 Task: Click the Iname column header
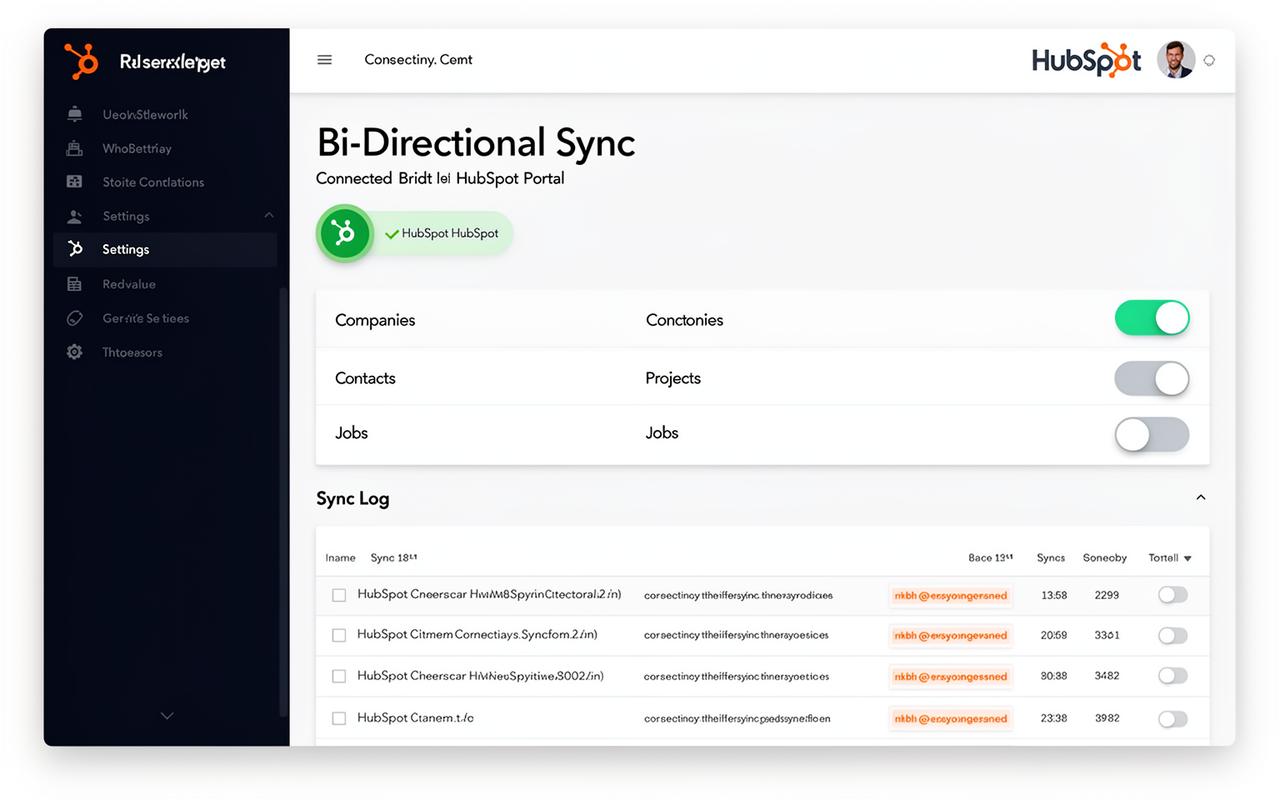pos(341,558)
